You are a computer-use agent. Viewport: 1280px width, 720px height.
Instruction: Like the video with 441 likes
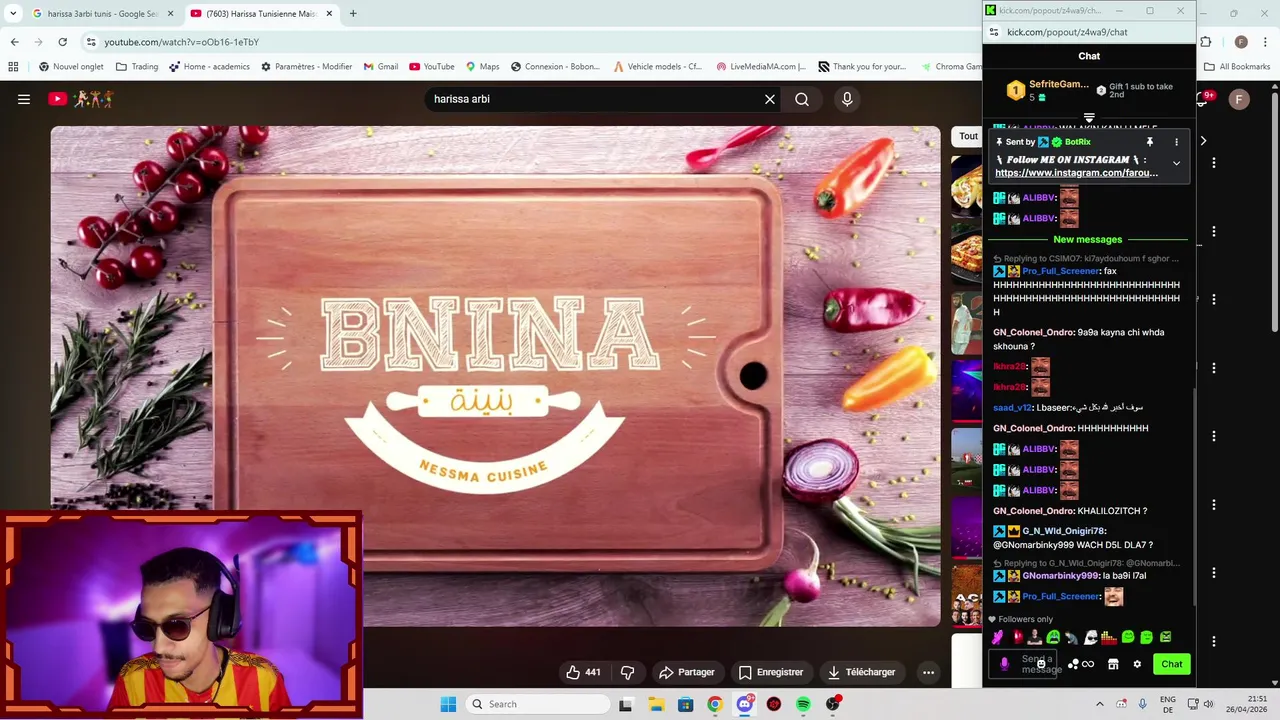(583, 672)
